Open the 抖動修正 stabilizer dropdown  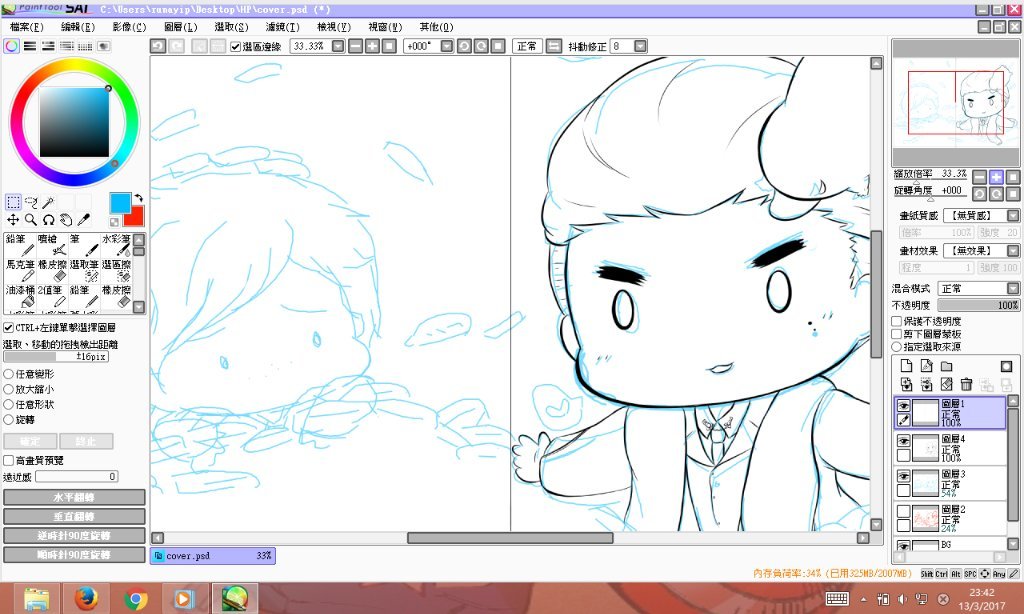pos(640,46)
